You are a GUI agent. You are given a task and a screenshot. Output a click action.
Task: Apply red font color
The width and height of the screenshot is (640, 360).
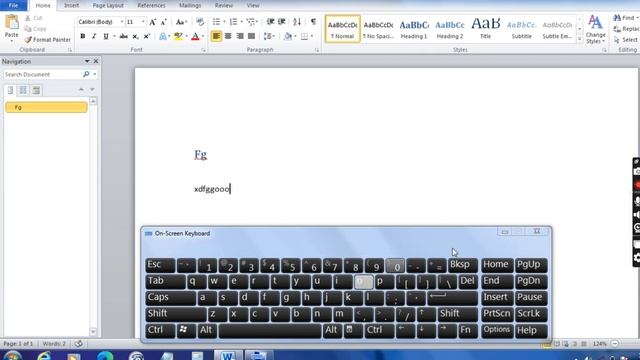195,36
